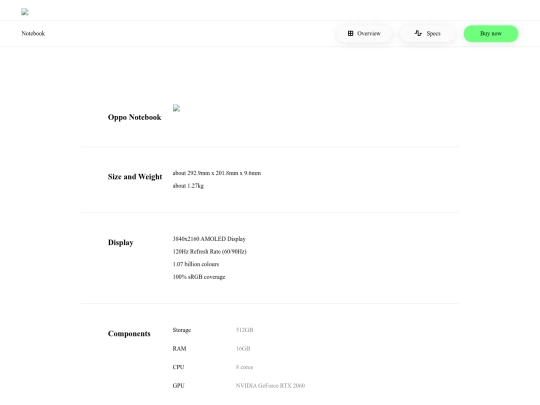Viewport: 540px width, 405px height.
Task: Switch to the Specs tab
Action: 427,33
